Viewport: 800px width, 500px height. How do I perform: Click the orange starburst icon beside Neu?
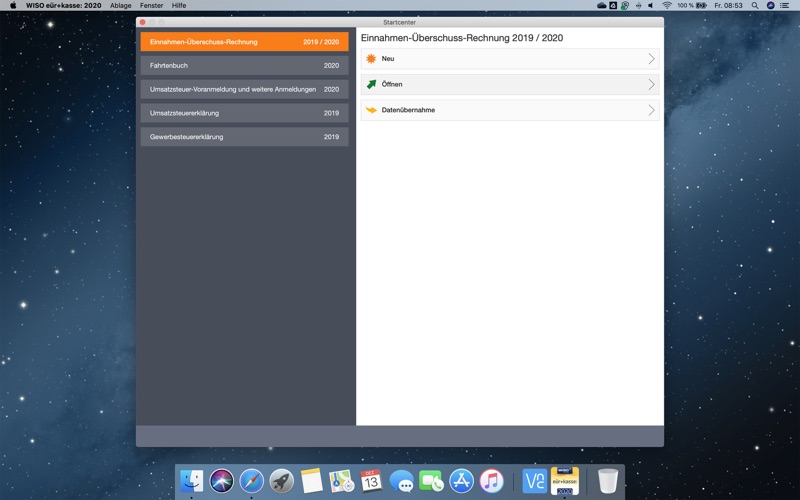point(371,59)
